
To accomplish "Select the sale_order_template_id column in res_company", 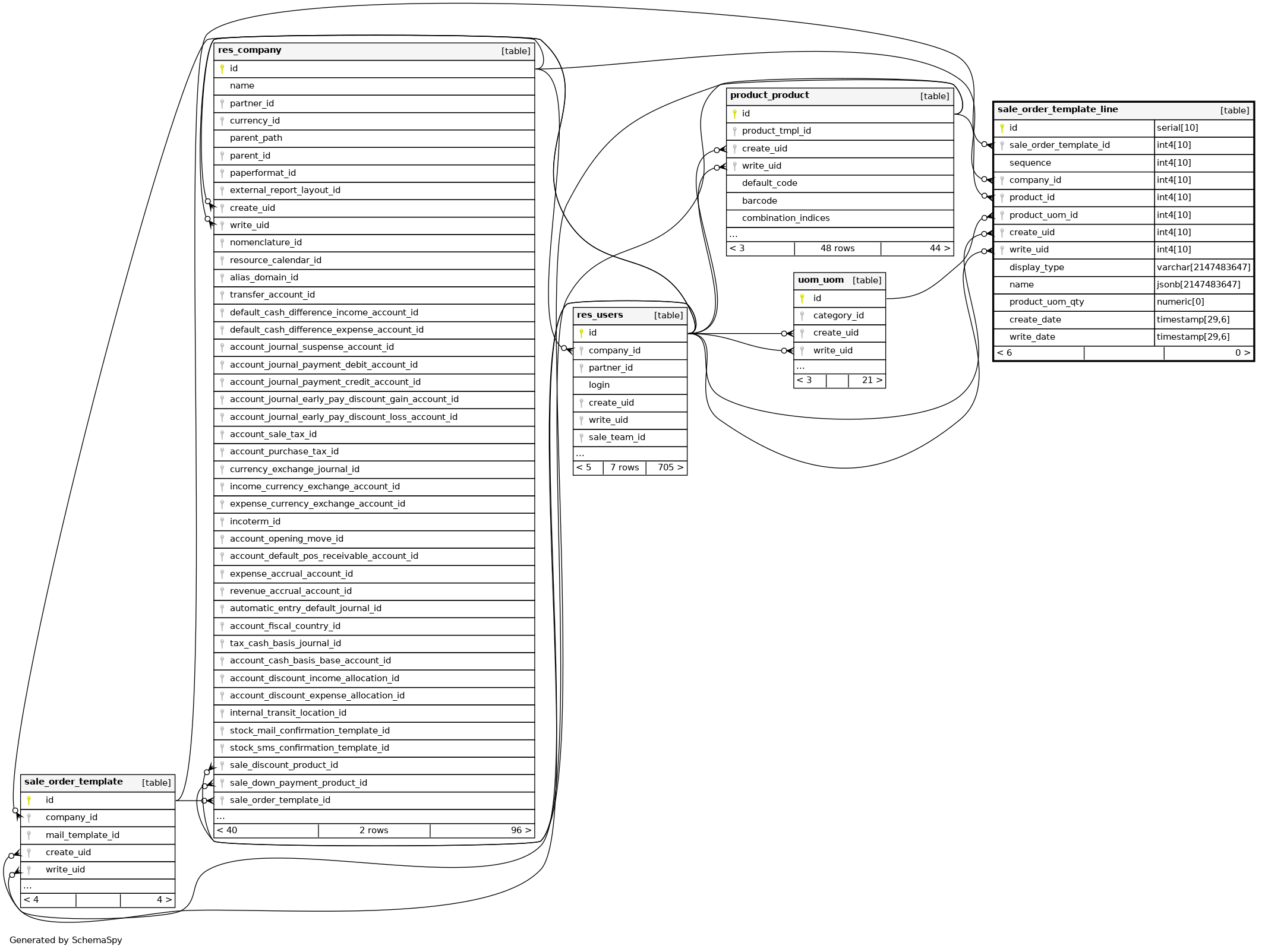I will (280, 801).
